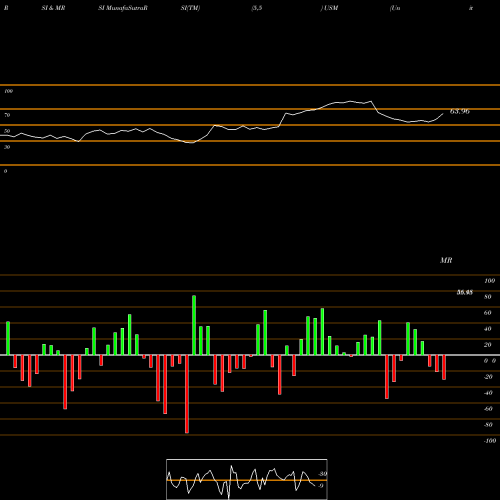The image size is (500, 500).
Task: Click the '(5,5' parameter text
Action: (257, 8)
